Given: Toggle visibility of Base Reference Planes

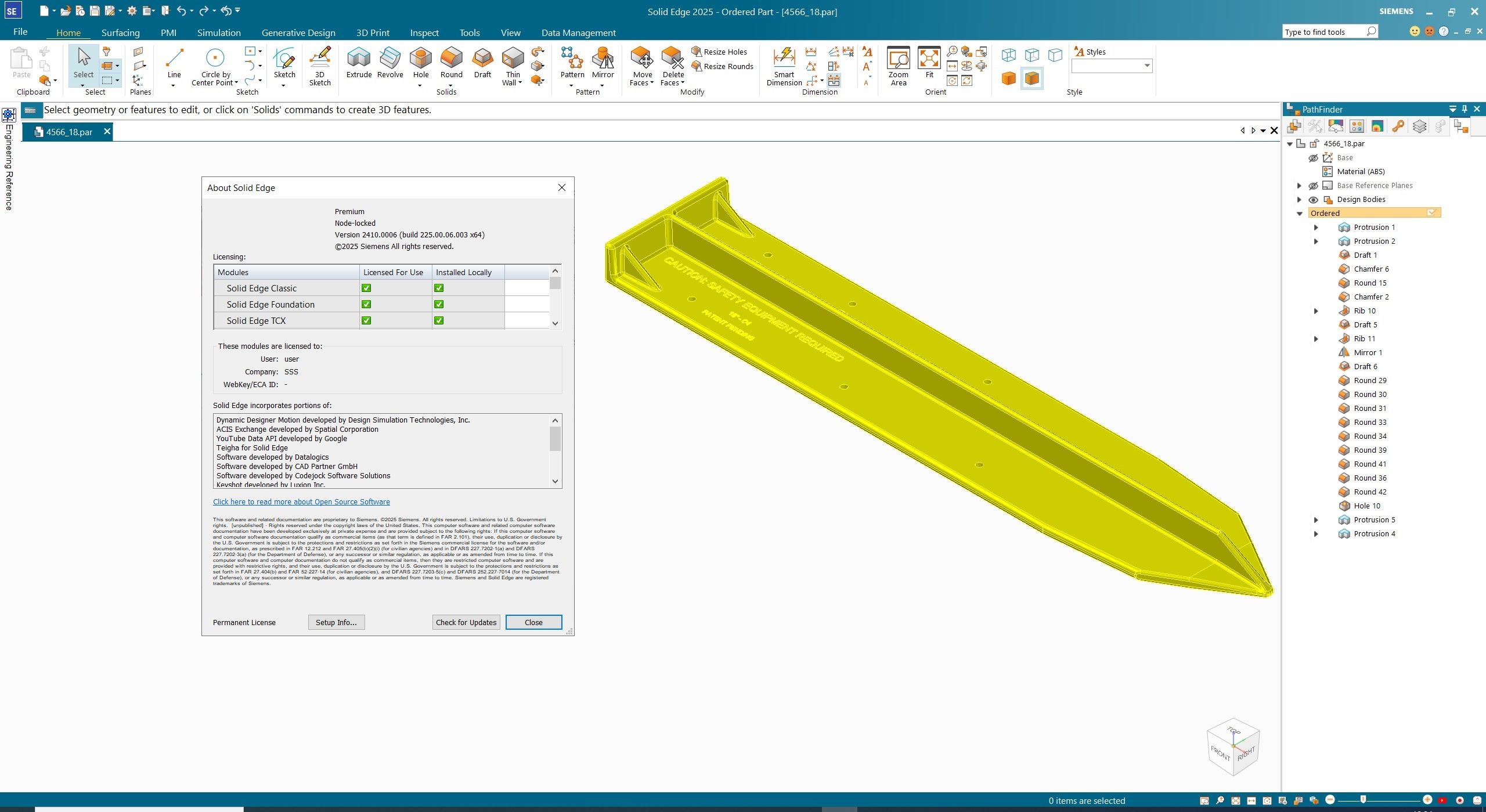Looking at the screenshot, I should (1314, 185).
